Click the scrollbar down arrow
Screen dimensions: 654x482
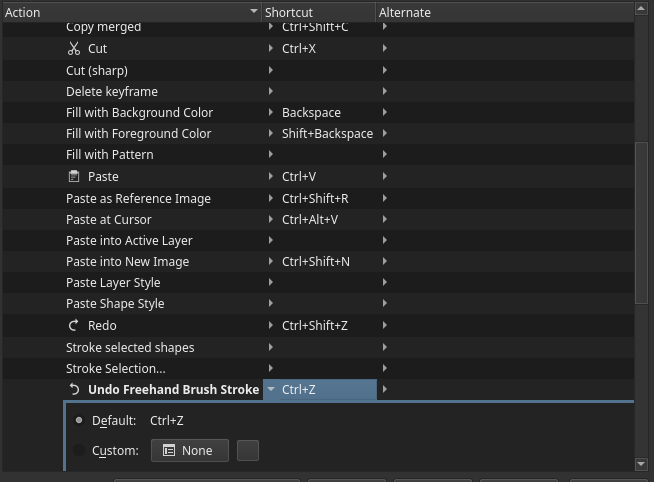click(x=641, y=464)
